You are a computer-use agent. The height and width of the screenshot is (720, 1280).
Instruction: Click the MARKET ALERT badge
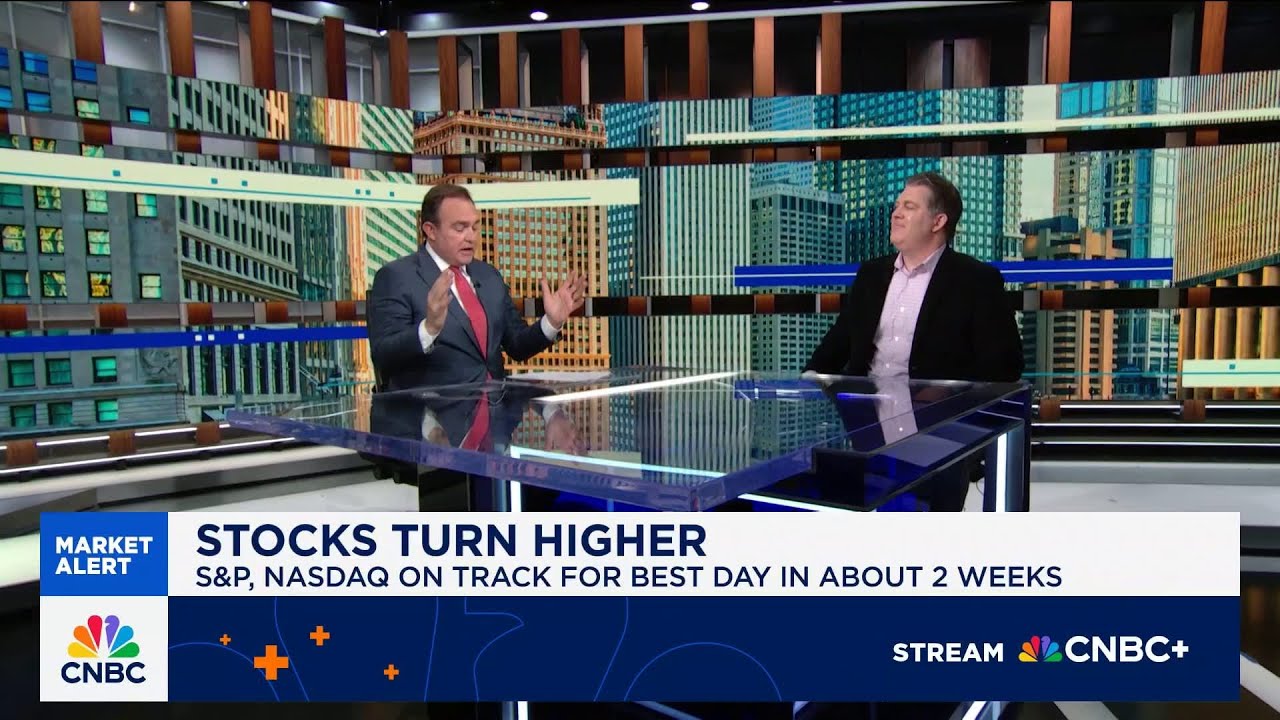click(x=104, y=555)
